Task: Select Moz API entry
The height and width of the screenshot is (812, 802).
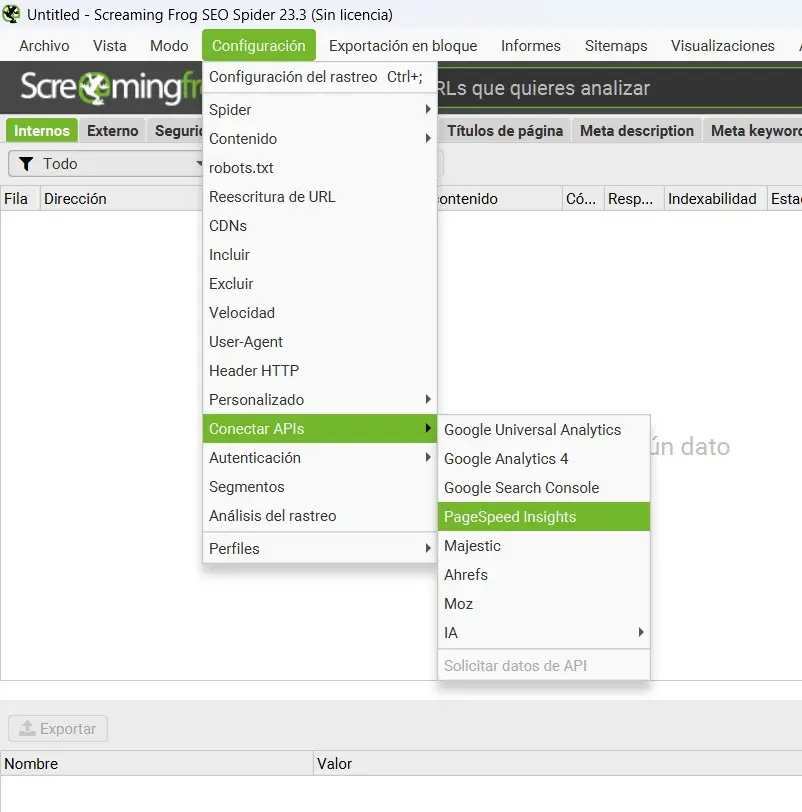Action: (x=544, y=604)
